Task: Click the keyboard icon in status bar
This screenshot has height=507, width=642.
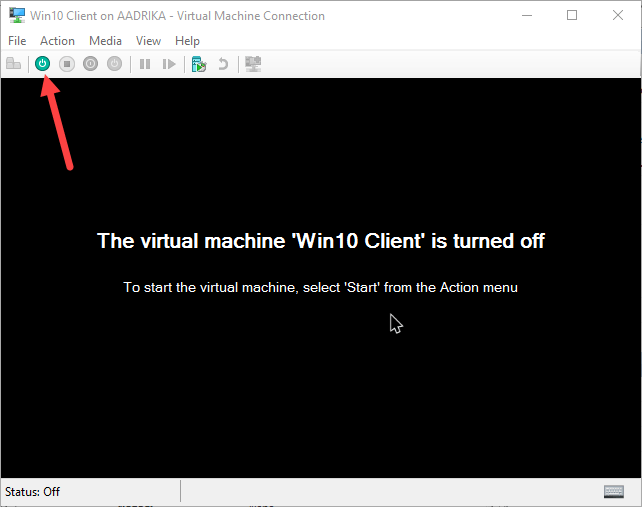Action: pos(614,491)
